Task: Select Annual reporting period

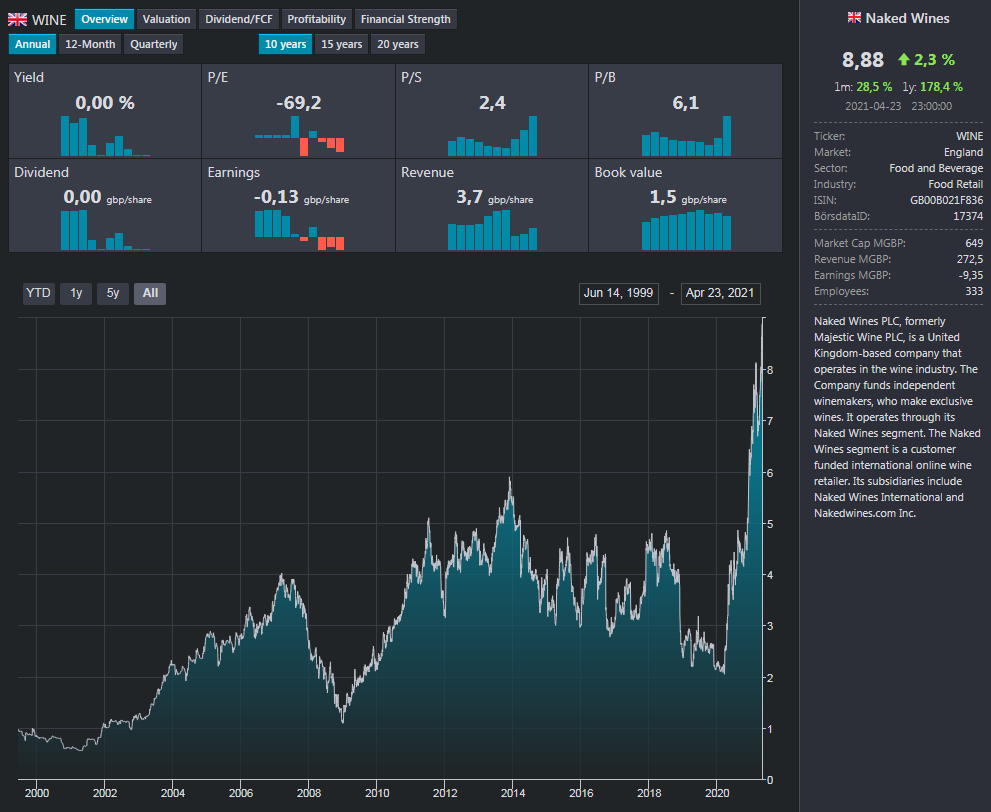Action: point(32,44)
